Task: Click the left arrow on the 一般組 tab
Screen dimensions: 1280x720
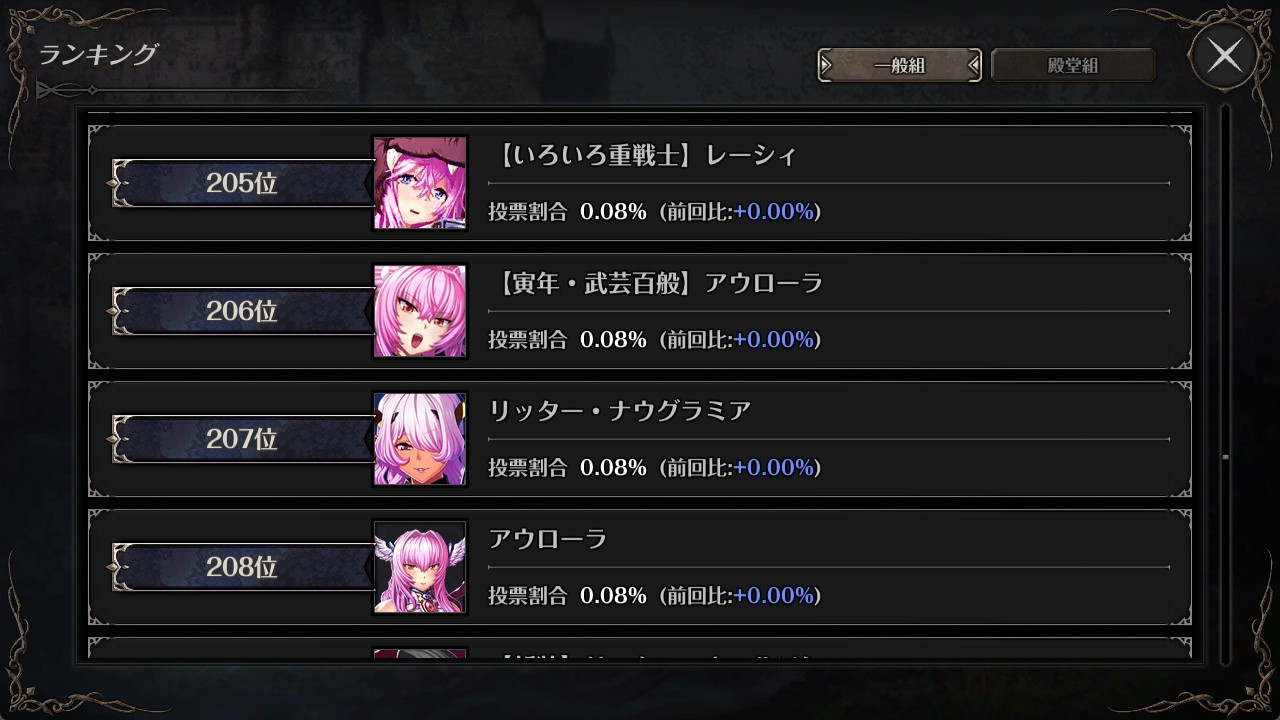Action: click(827, 66)
